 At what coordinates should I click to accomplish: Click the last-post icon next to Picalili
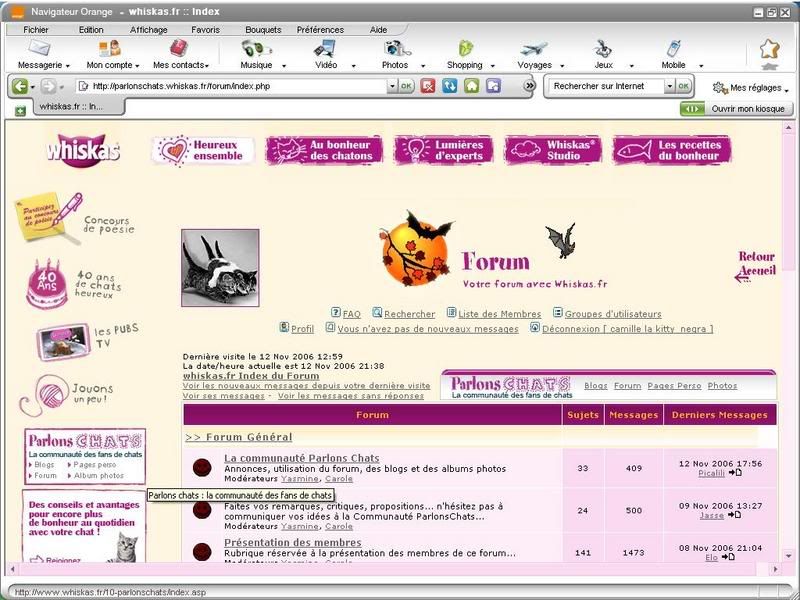point(735,473)
